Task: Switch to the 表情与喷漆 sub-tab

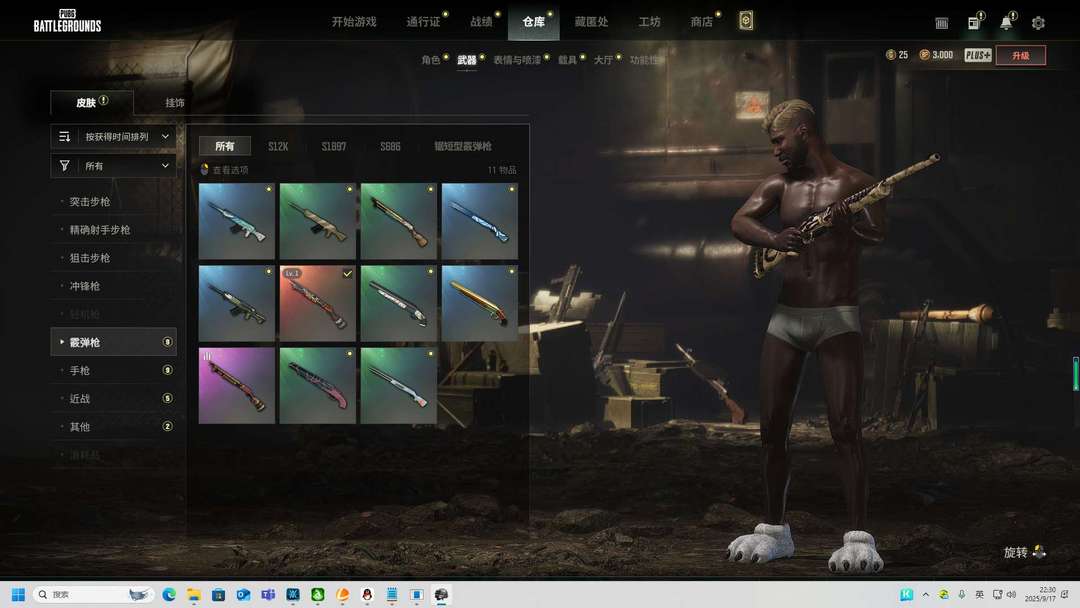Action: (517, 60)
